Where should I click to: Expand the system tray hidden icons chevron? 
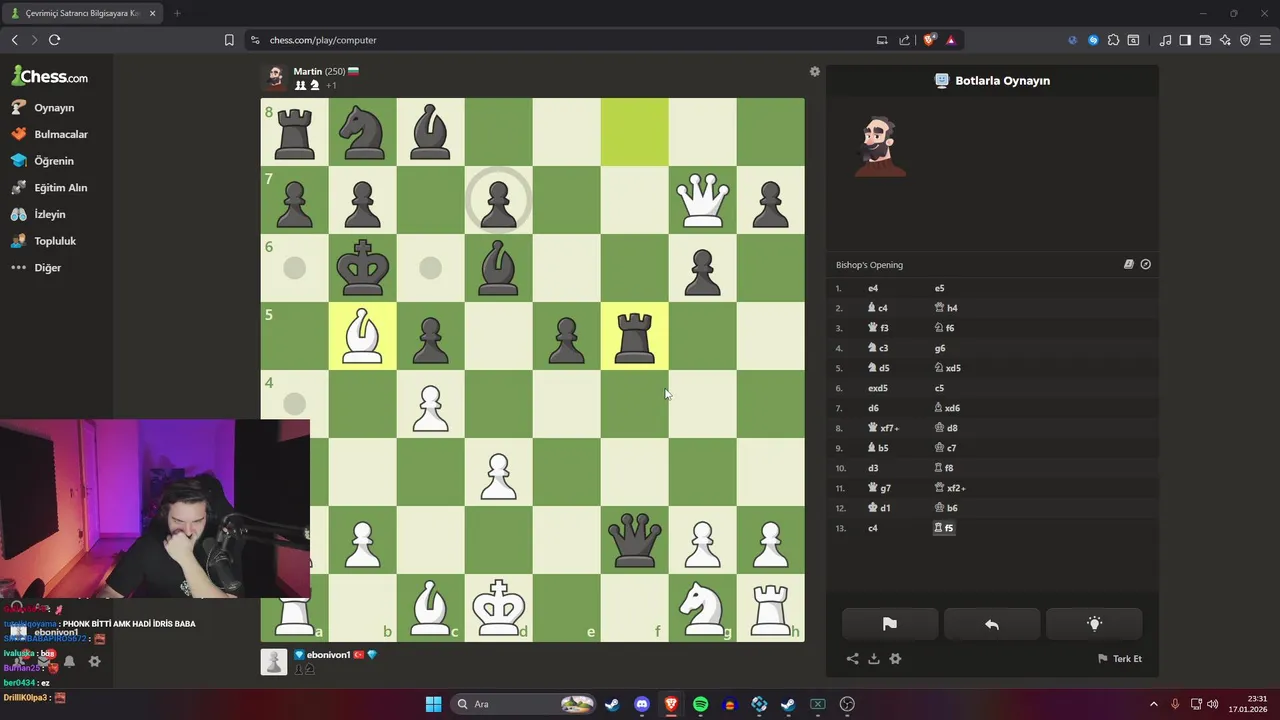coord(1153,704)
